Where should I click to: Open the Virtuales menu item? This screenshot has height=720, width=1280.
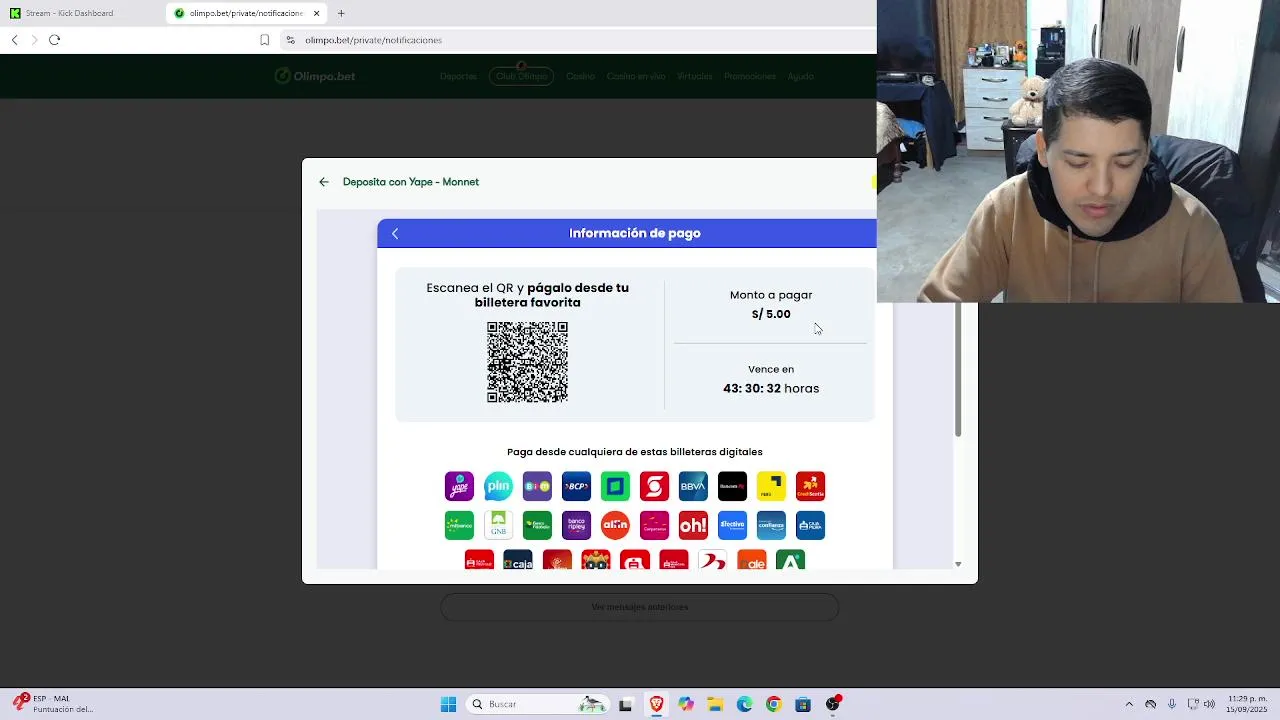pyautogui.click(x=695, y=76)
